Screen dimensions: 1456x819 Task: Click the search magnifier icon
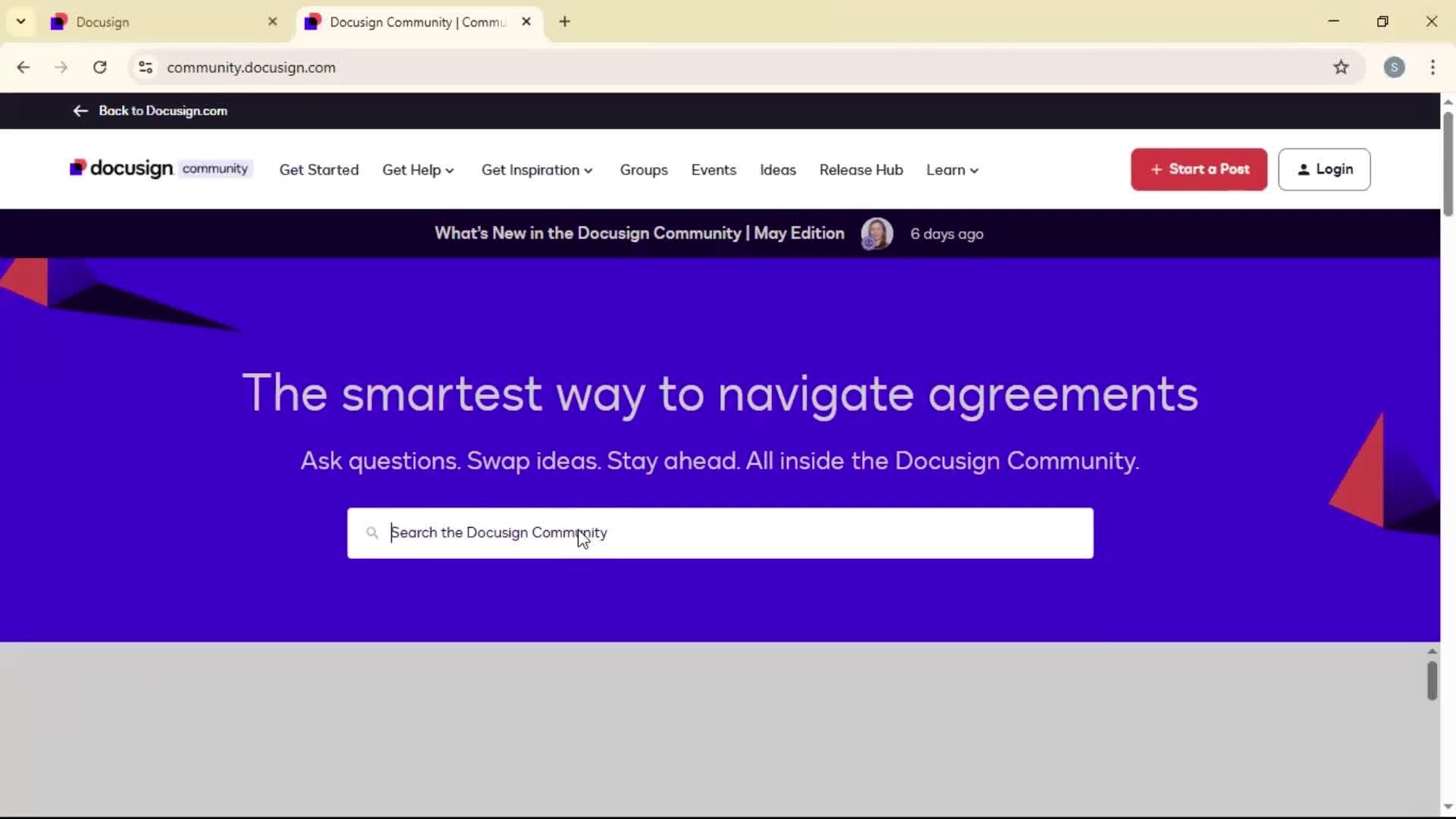click(372, 533)
